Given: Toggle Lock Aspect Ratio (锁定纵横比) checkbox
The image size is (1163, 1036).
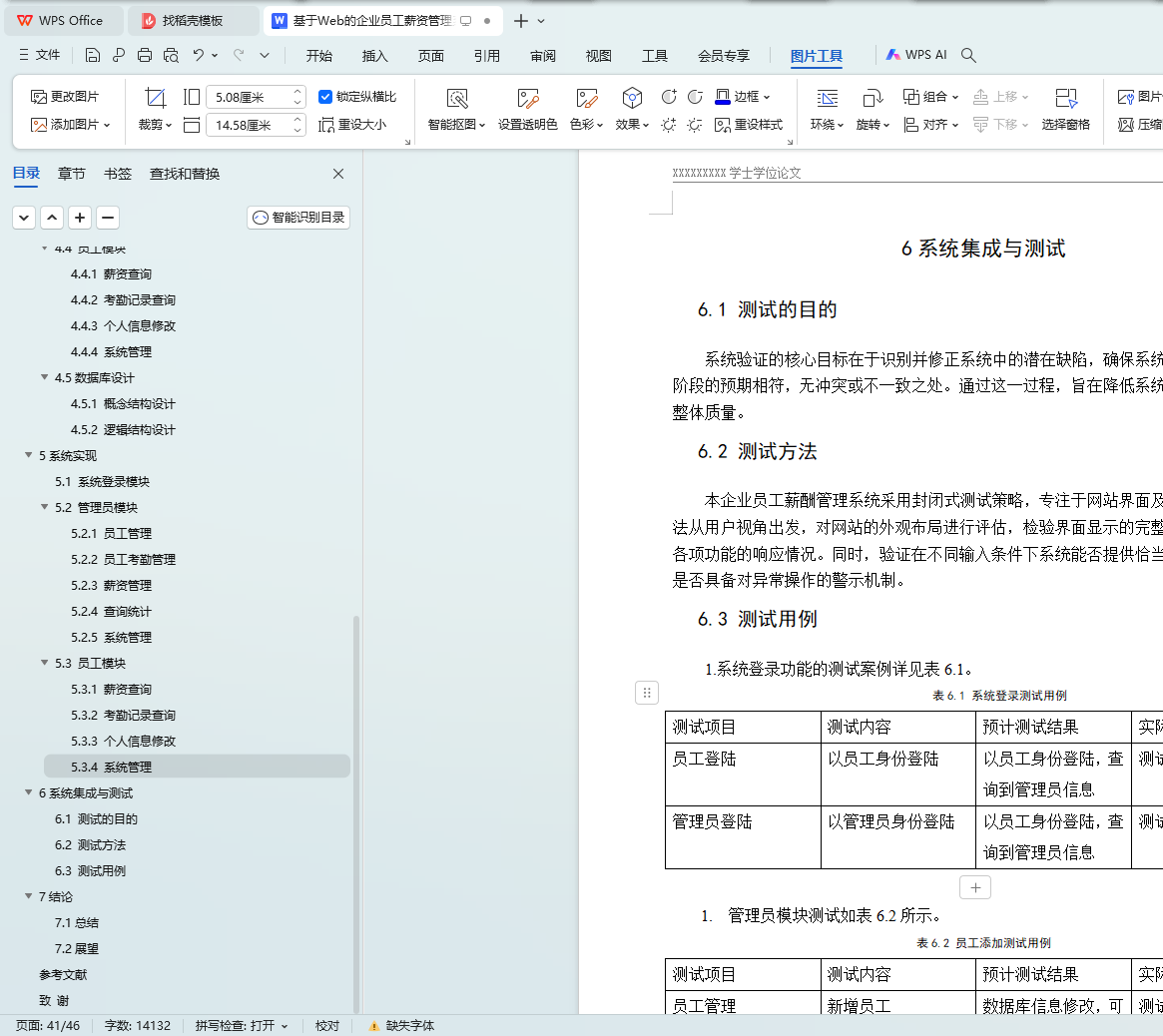Looking at the screenshot, I should [324, 97].
